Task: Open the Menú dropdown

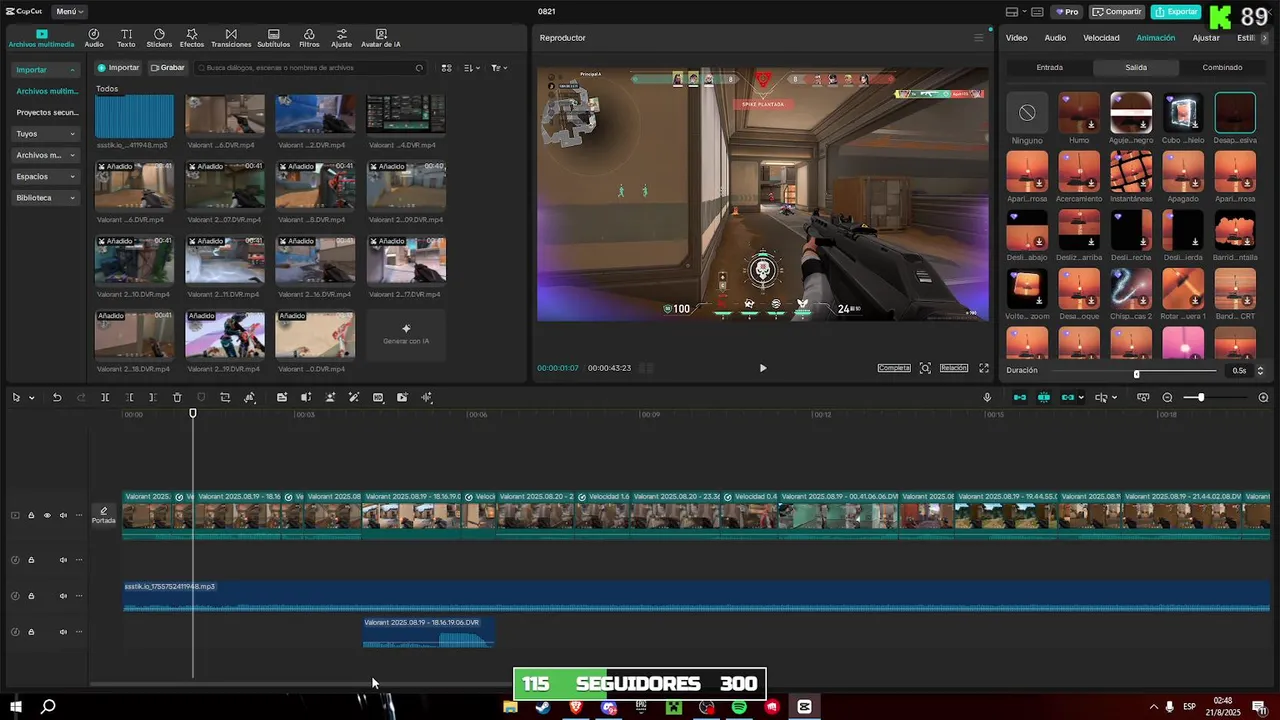Action: tap(69, 12)
